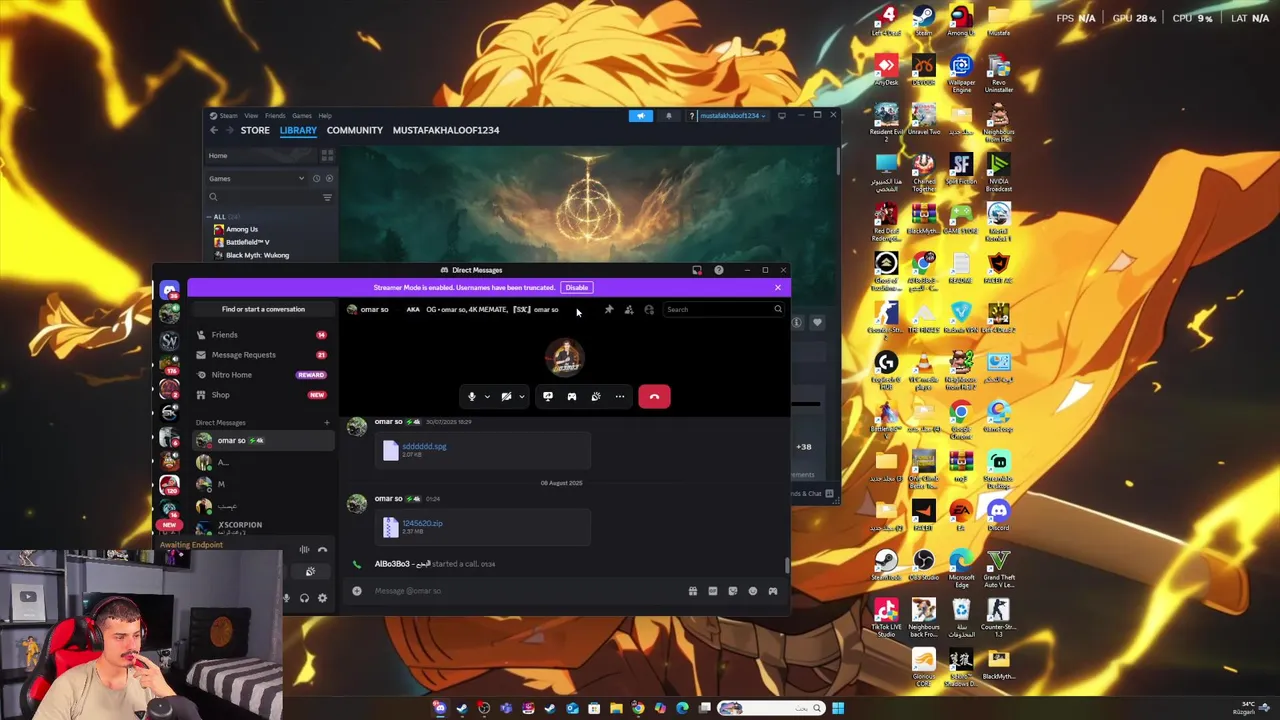Open GIF picker in message bar
Screen dimensions: 1280x720
712,591
